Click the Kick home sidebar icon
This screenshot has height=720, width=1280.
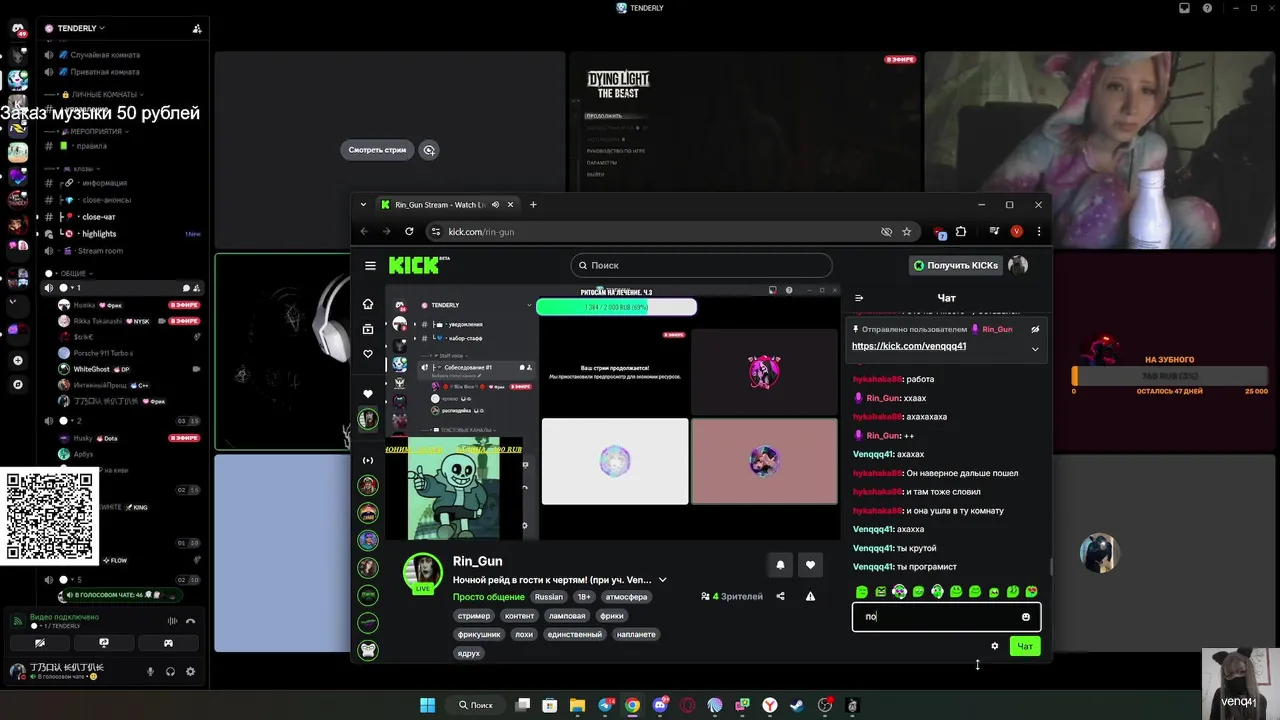368,304
